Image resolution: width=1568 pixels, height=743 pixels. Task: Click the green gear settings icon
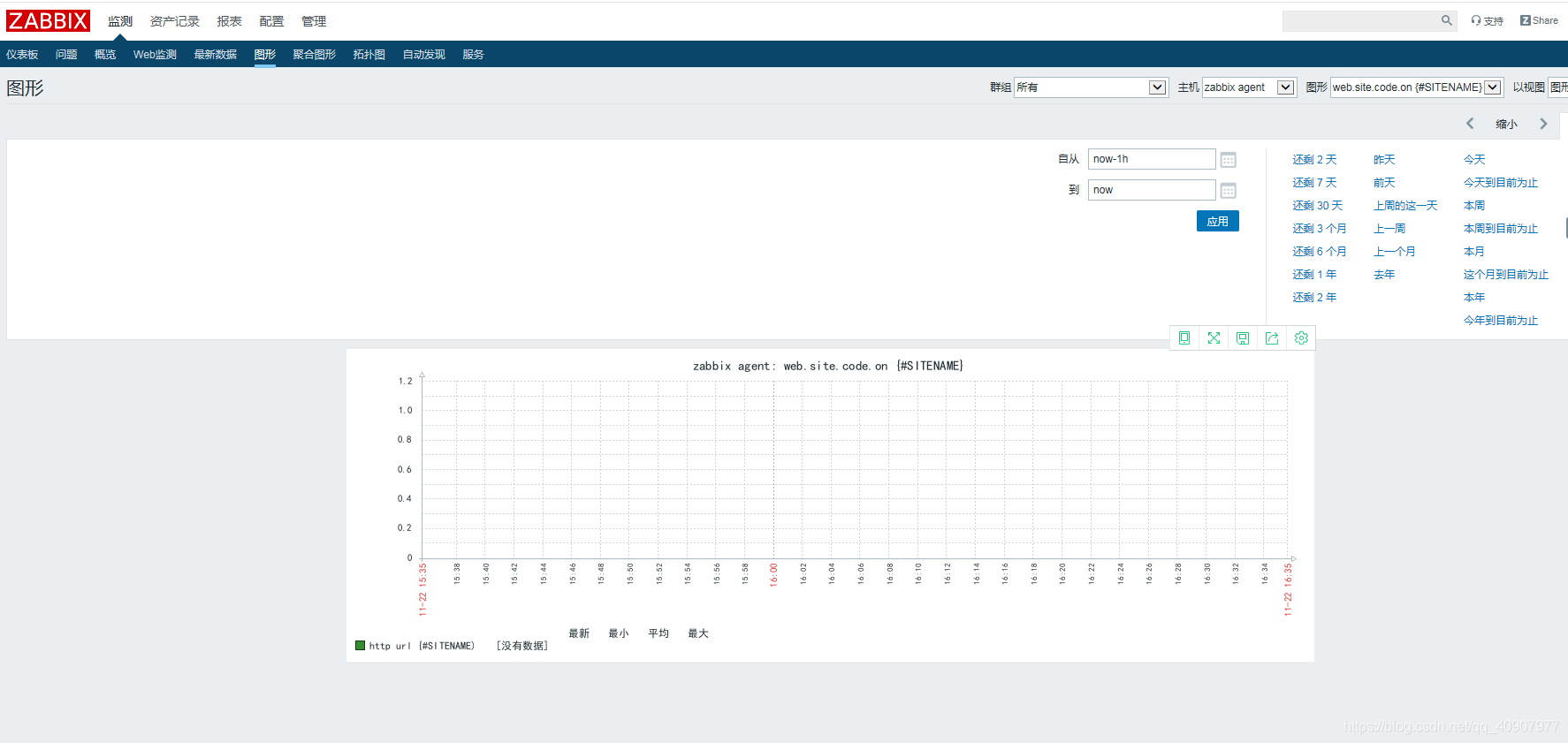tap(1301, 337)
